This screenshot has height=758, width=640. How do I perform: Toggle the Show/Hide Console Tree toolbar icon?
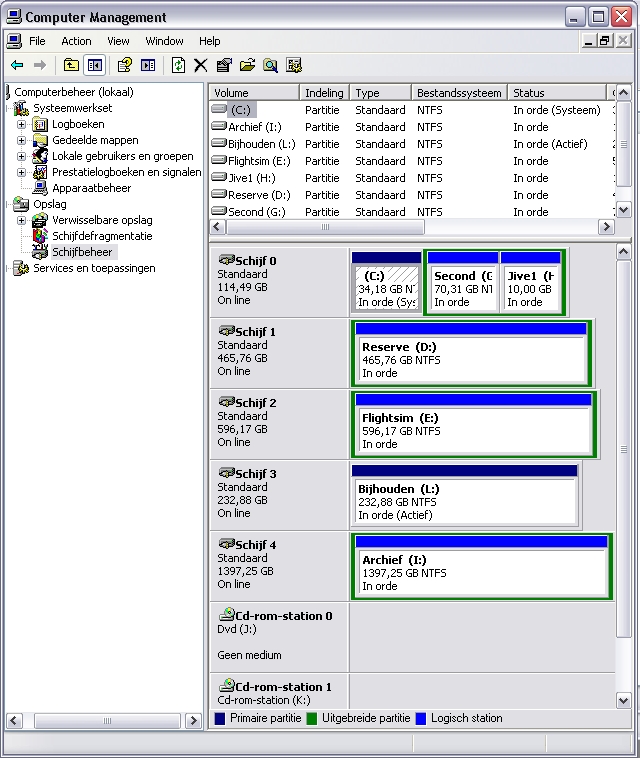pos(94,65)
